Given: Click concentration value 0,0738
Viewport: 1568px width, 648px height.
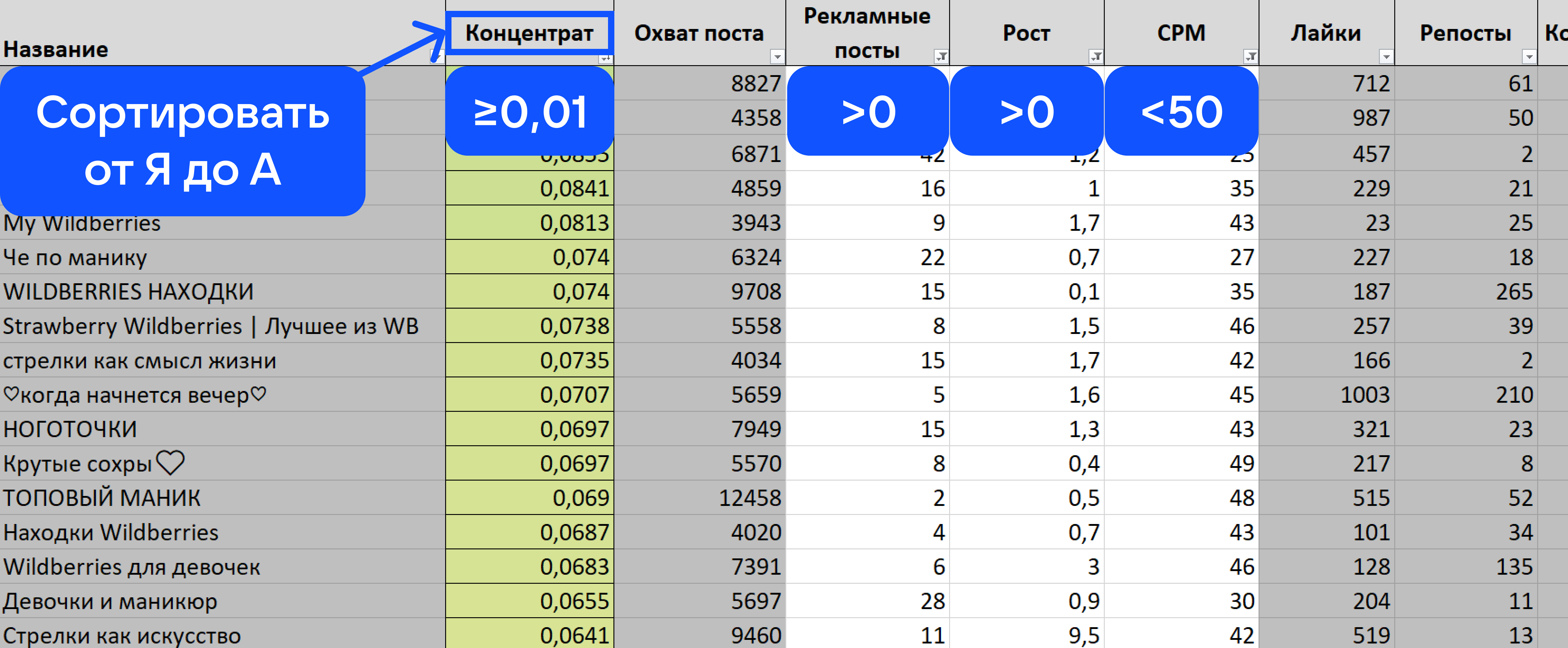Looking at the screenshot, I should (530, 326).
